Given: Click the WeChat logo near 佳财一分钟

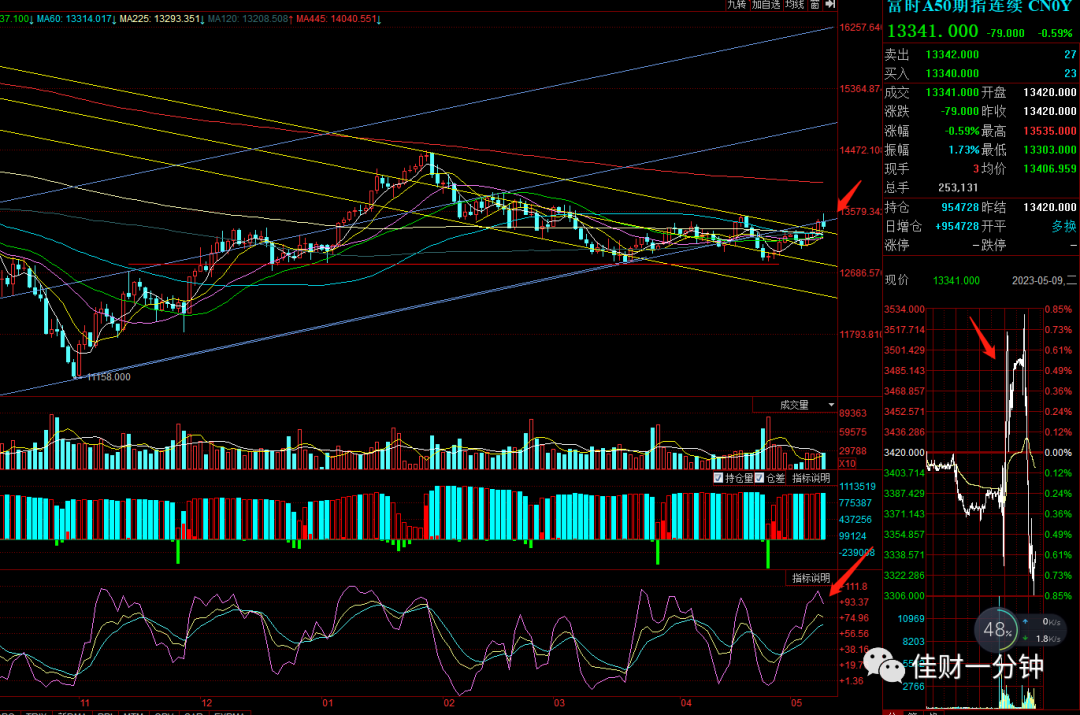Looking at the screenshot, I should coord(884,665).
